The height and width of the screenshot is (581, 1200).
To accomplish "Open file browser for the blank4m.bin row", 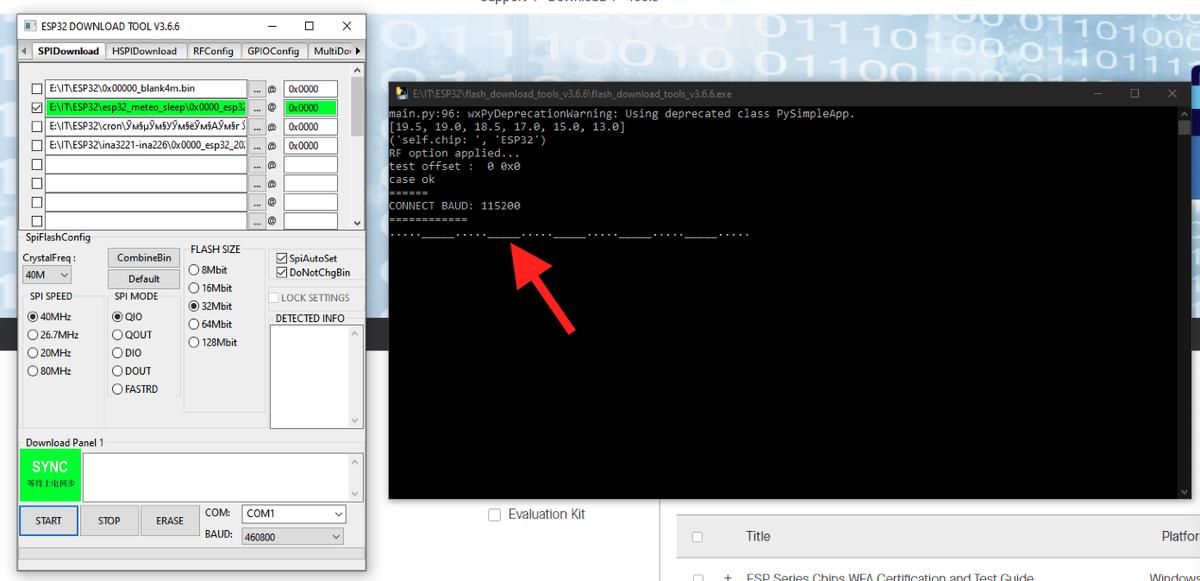I will 258,88.
